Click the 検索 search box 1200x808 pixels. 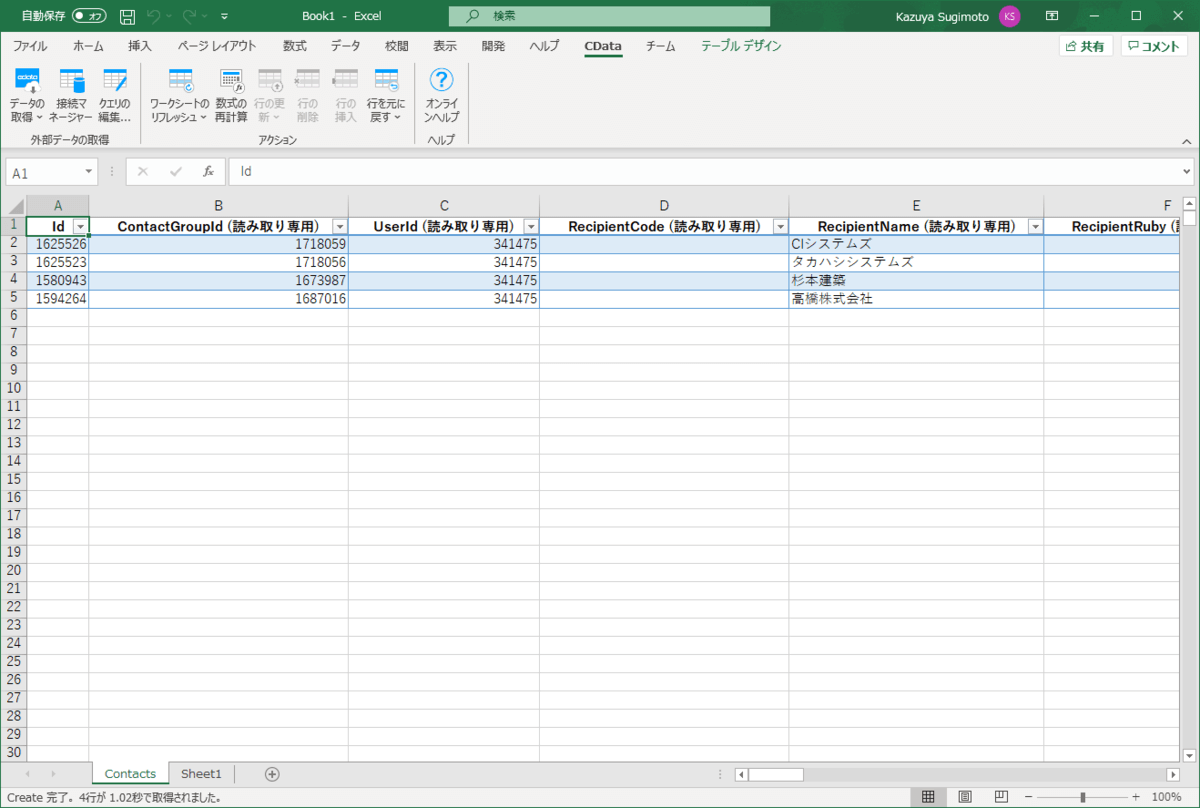(x=609, y=16)
